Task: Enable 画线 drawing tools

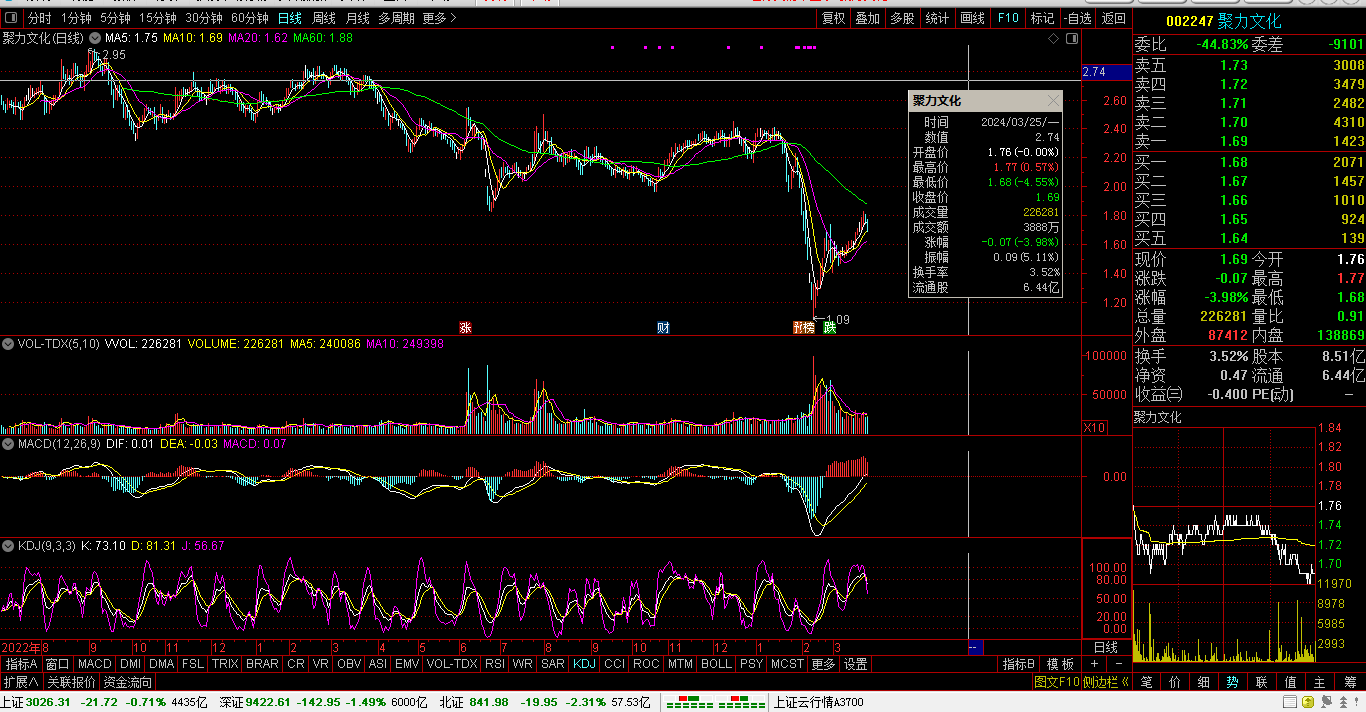Action: click(x=972, y=18)
